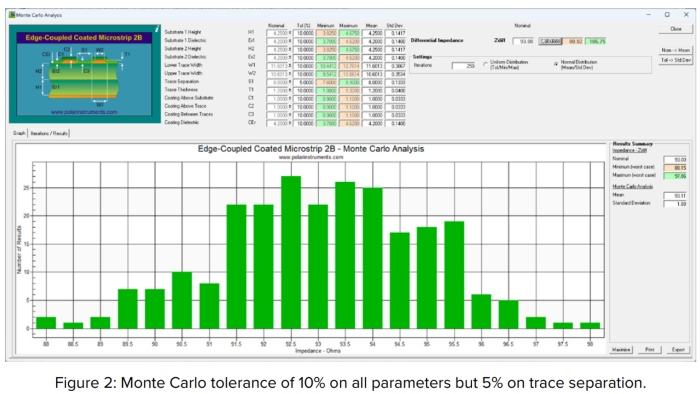Viewport: 700px width, 394px height.
Task: Click the 'Trace Separation' parameter label
Action: [181, 82]
